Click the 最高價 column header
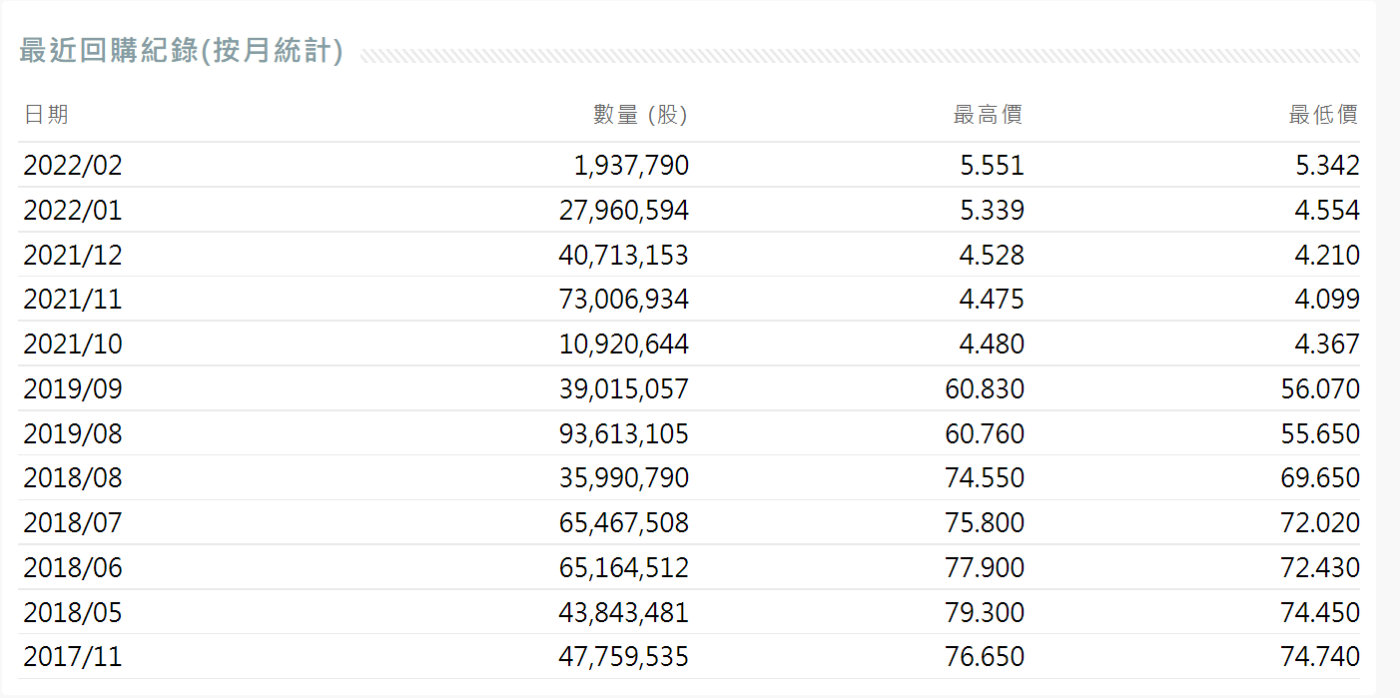 click(x=988, y=115)
